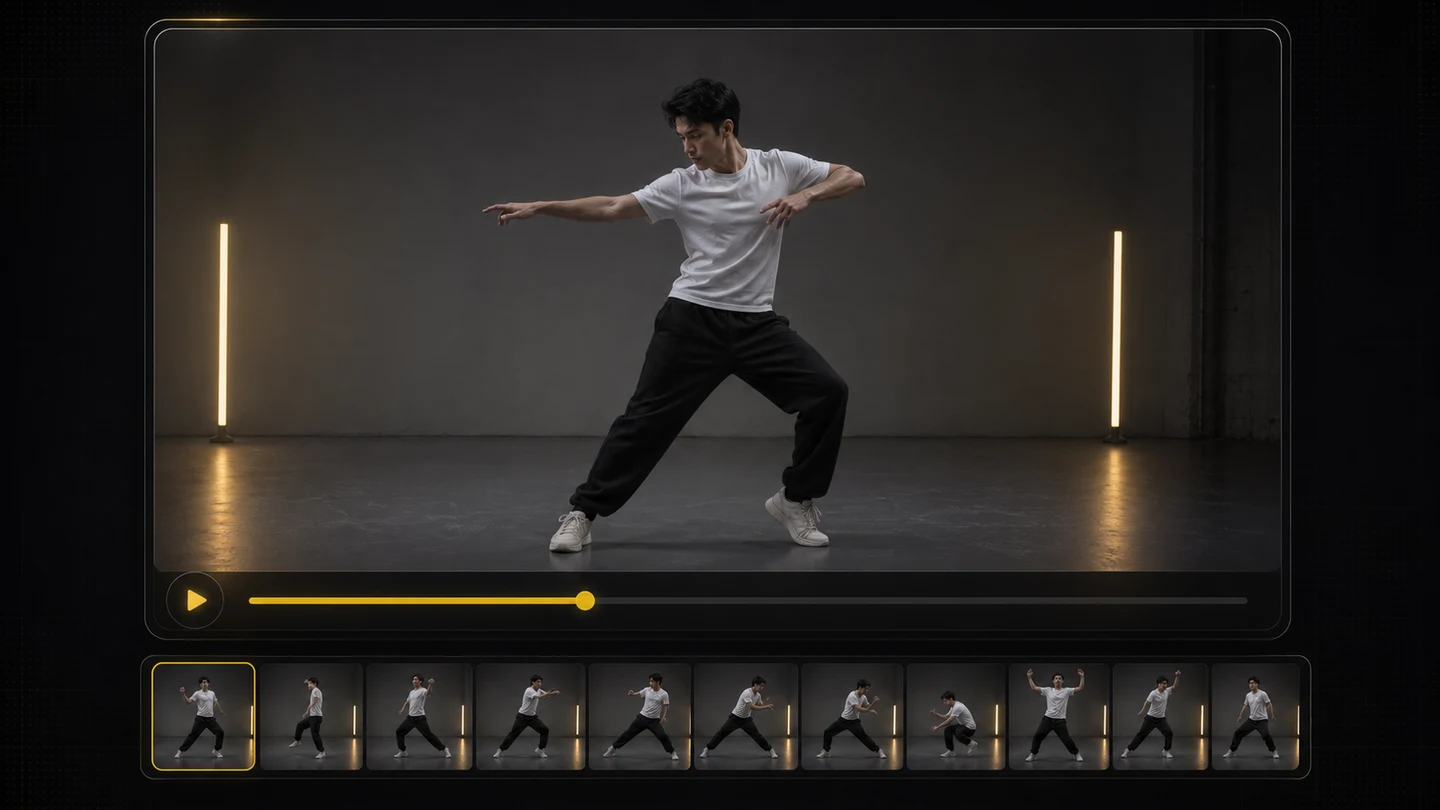Select the third thumbnail with fist raised near head

pos(419,716)
